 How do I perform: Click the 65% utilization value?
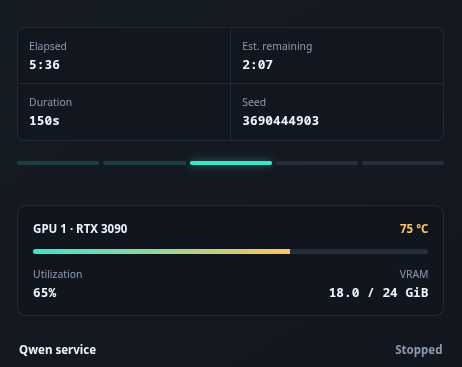click(x=45, y=293)
